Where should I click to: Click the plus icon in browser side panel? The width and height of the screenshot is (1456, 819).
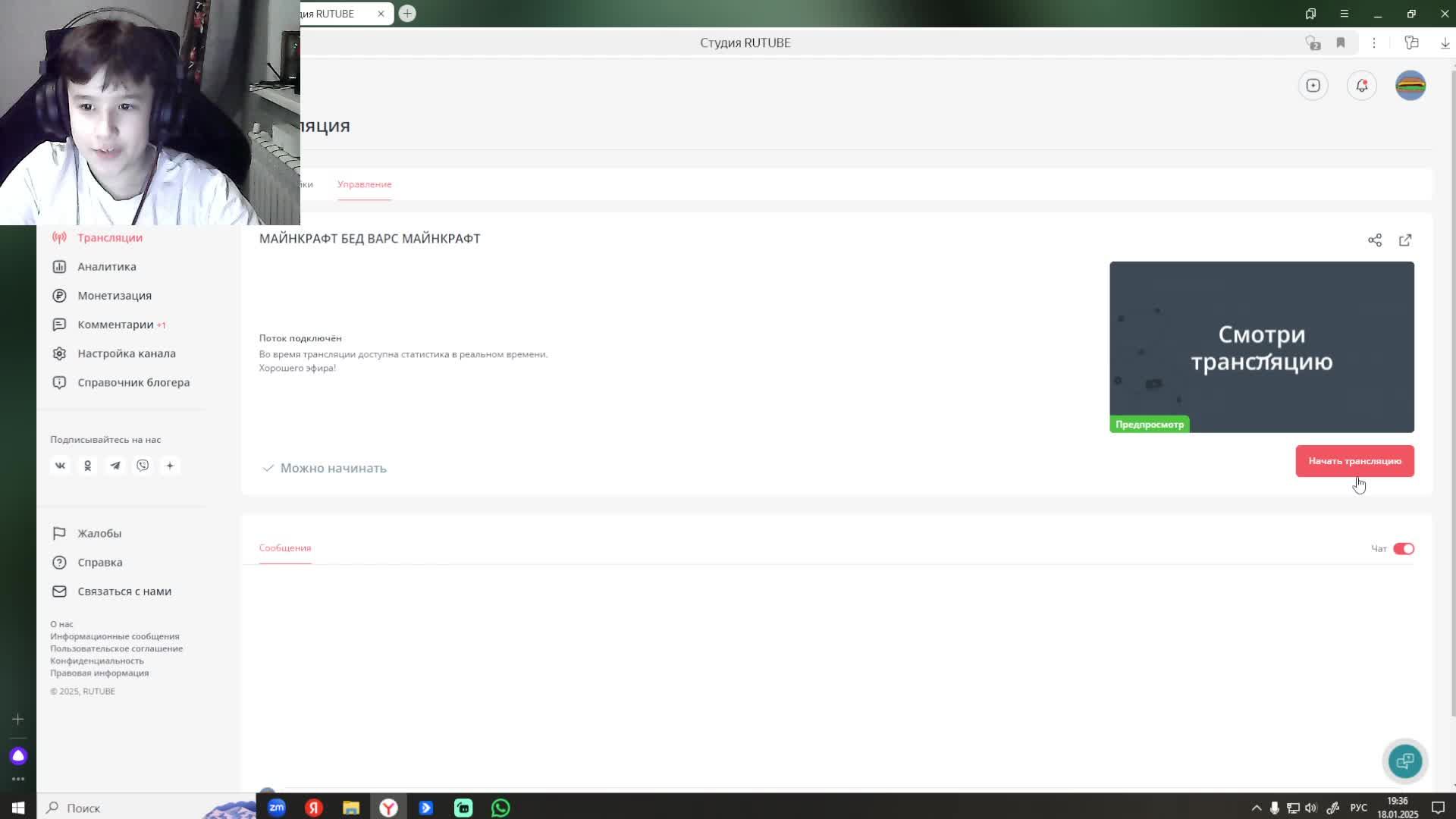click(18, 720)
